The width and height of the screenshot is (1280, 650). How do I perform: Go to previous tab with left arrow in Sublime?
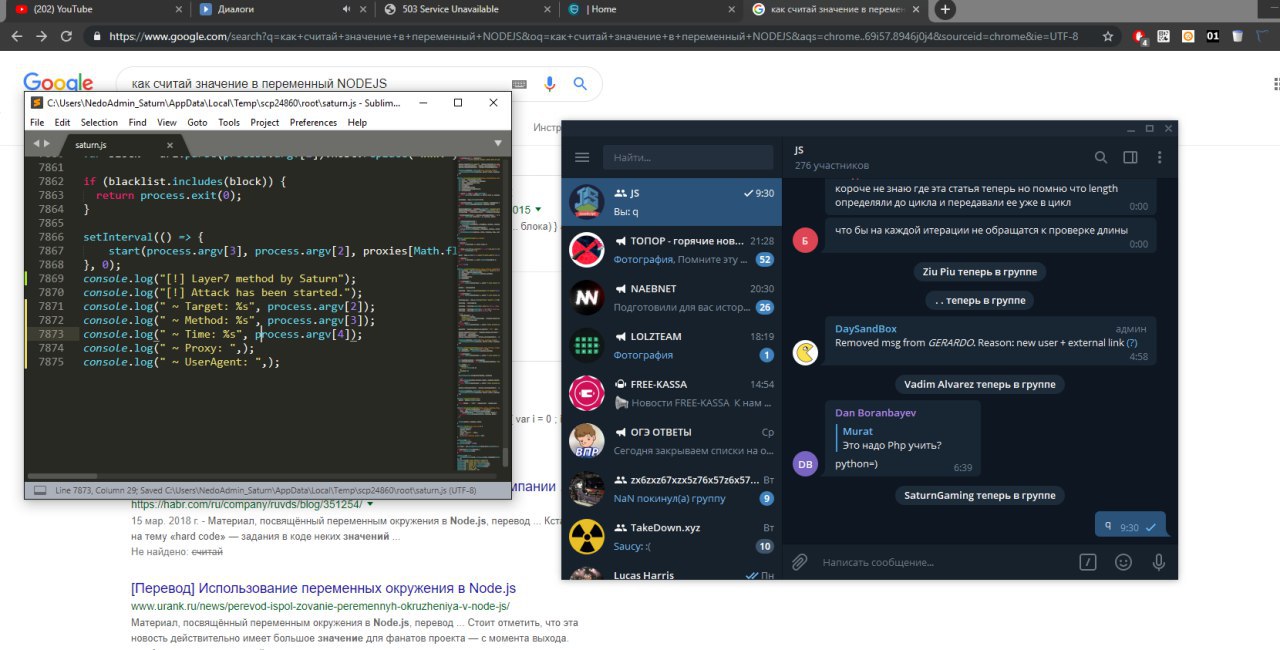(35, 144)
